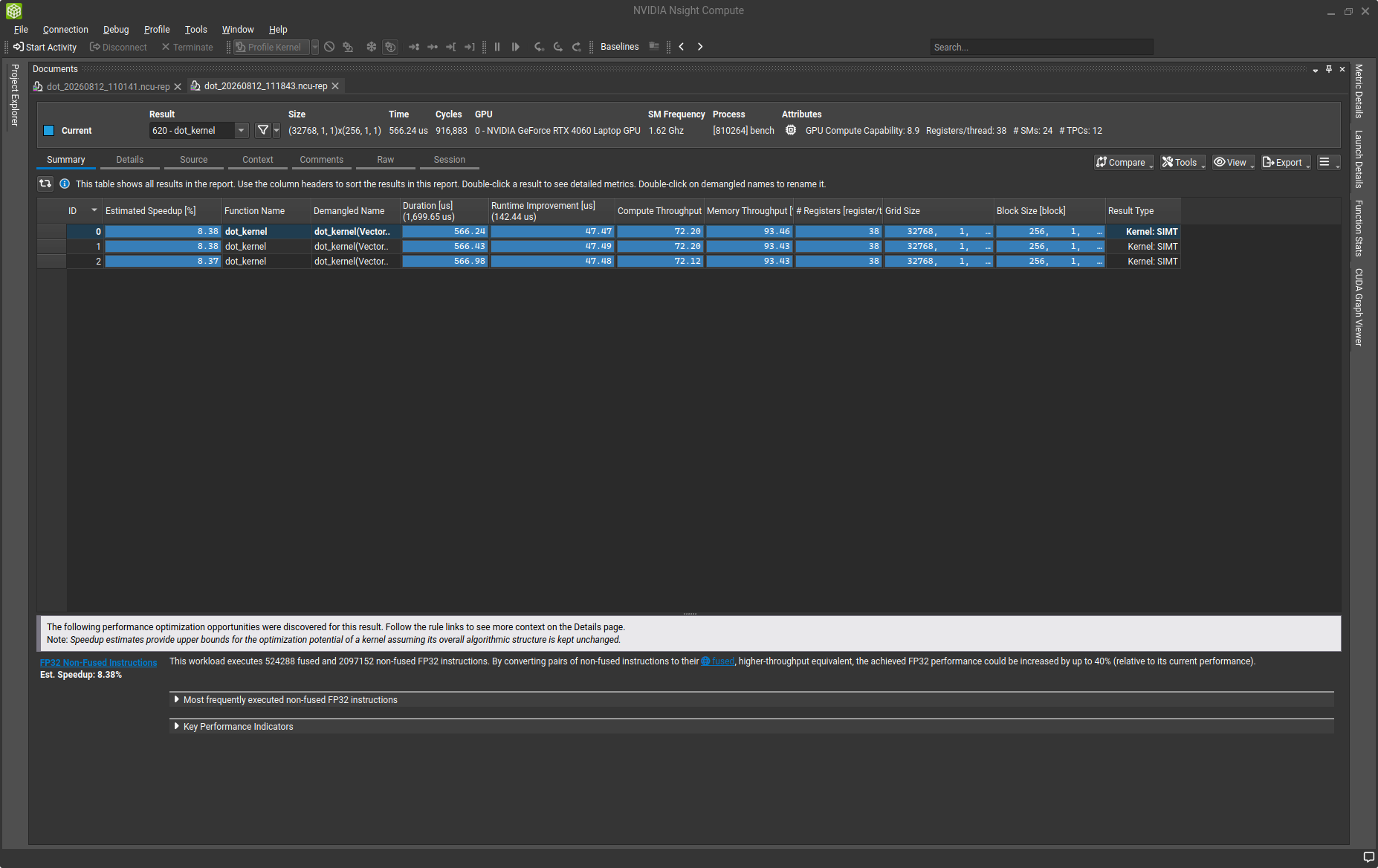Switch to the Details tab
The image size is (1378, 868).
[130, 160]
